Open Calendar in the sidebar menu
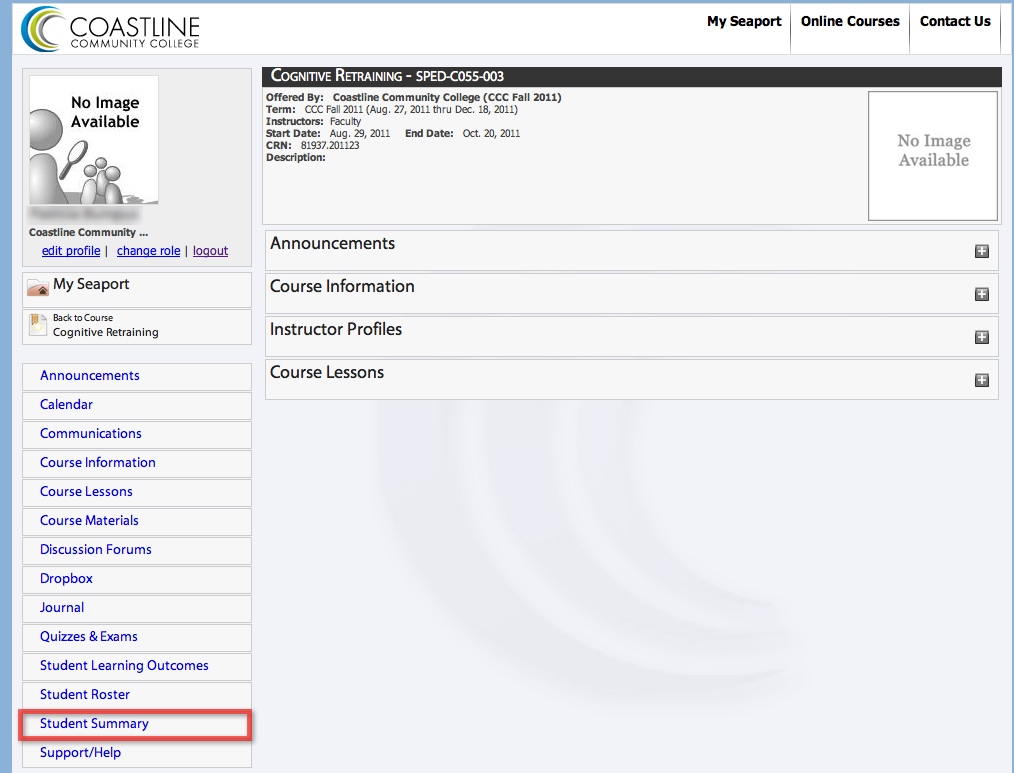This screenshot has width=1014, height=773. [137, 406]
